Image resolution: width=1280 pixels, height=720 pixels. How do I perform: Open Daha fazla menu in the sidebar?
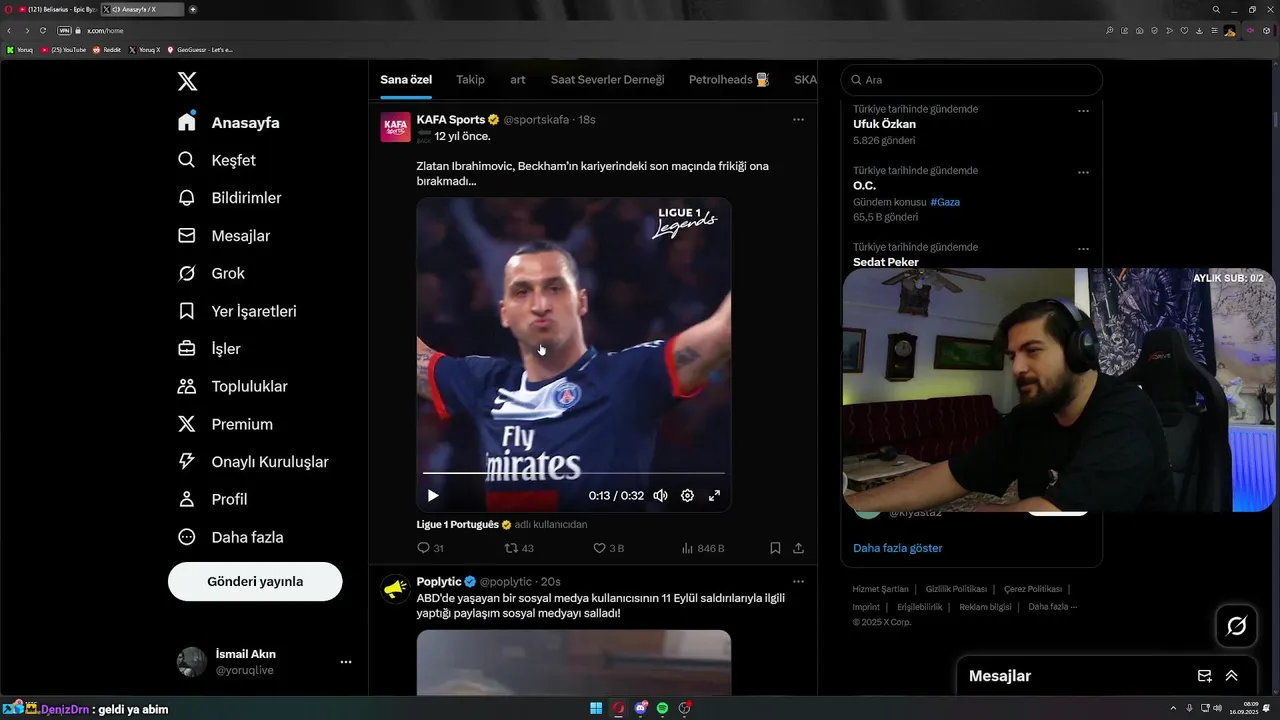point(230,537)
